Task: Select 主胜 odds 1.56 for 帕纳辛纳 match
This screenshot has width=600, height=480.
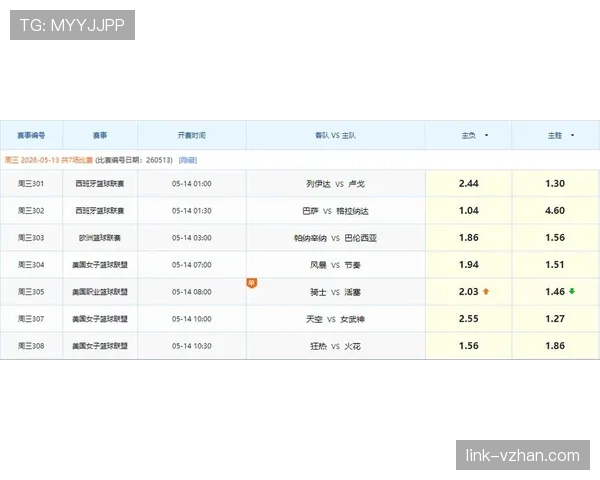Action: [x=555, y=238]
